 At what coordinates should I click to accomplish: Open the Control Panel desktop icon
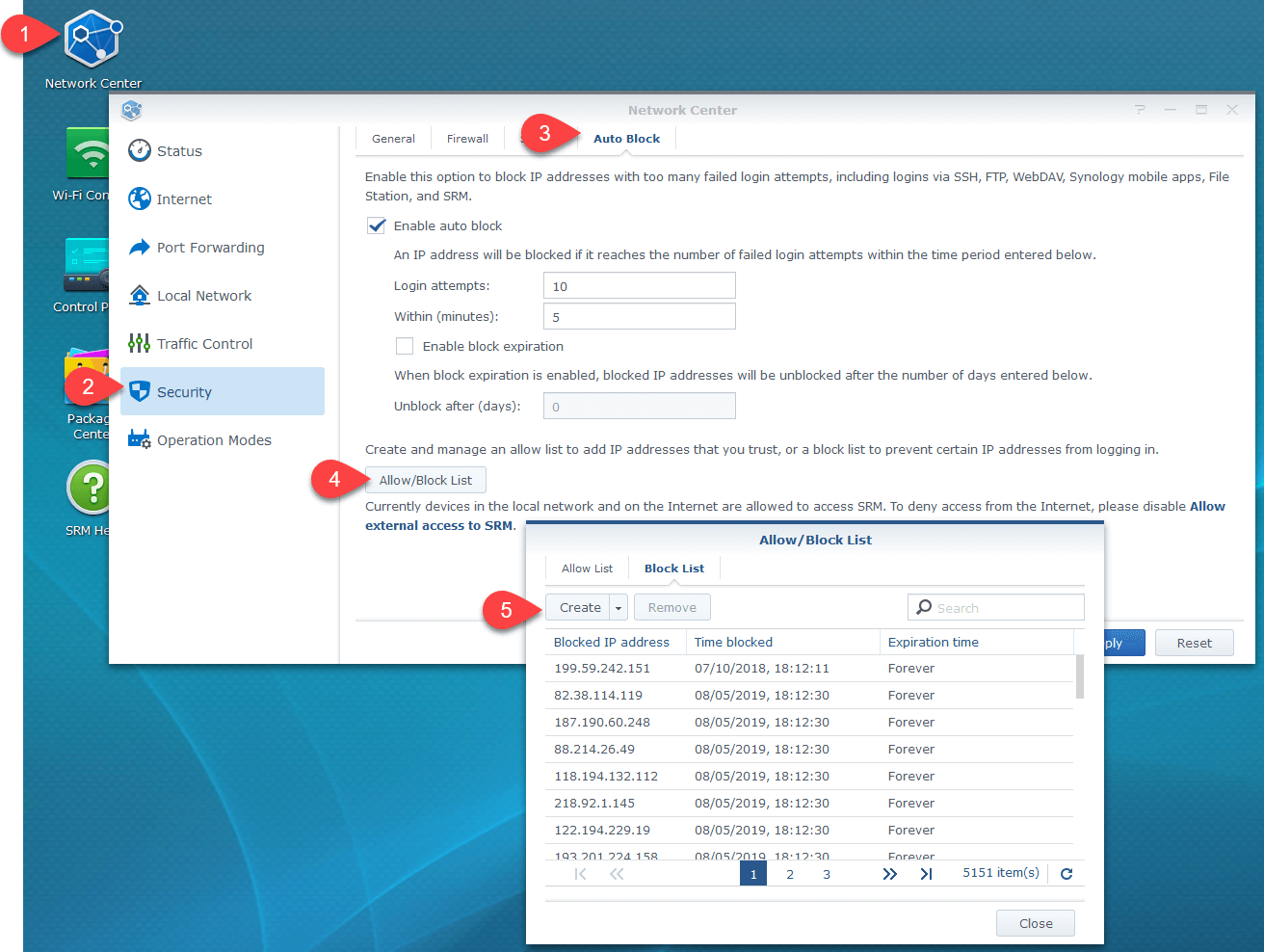[x=87, y=265]
